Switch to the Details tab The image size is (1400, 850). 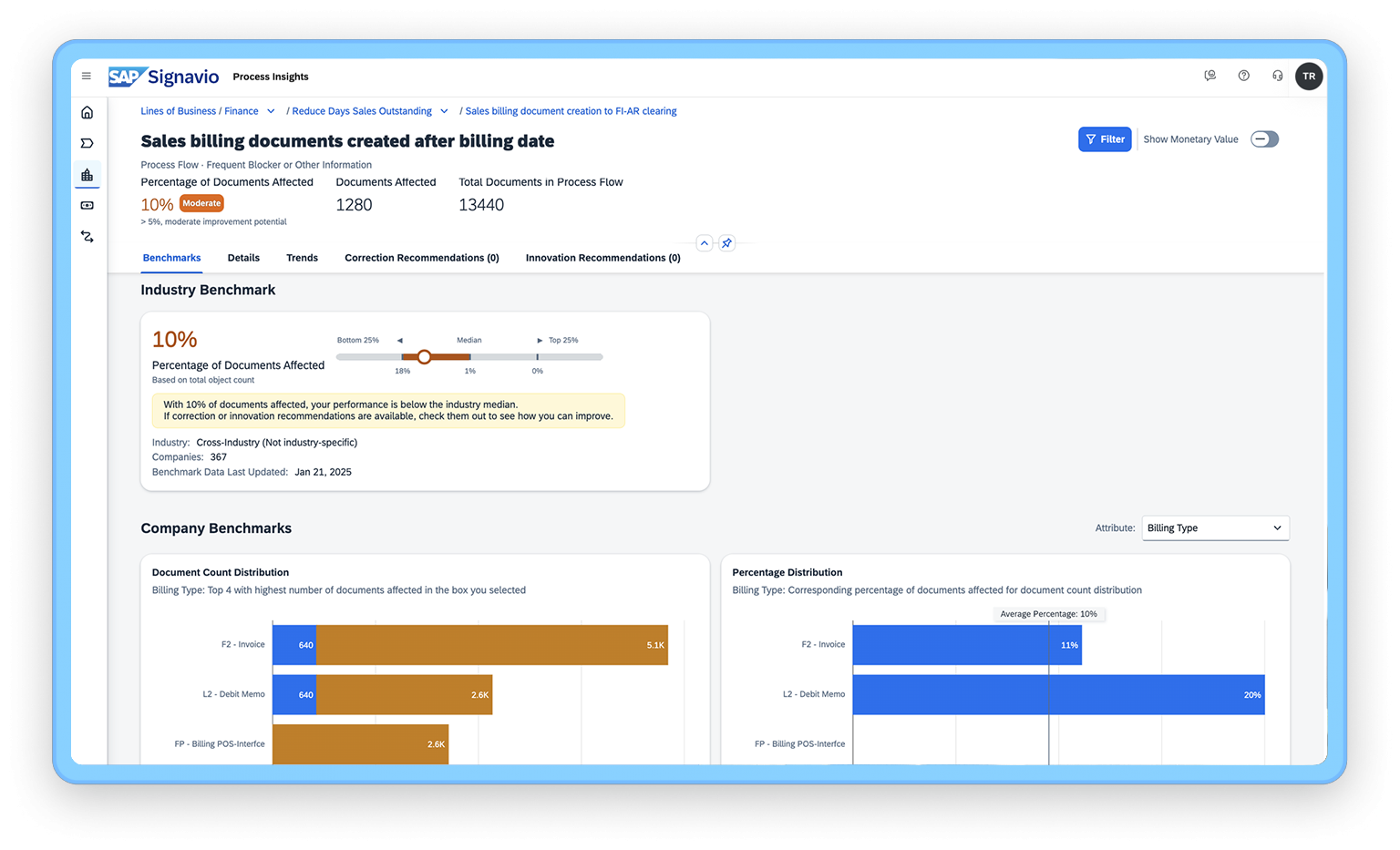pos(243,258)
